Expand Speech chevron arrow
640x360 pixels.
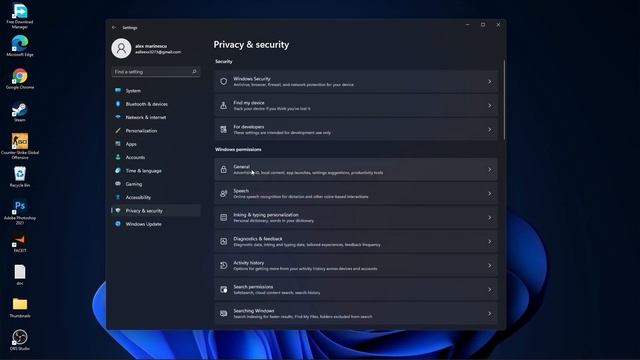[489, 193]
